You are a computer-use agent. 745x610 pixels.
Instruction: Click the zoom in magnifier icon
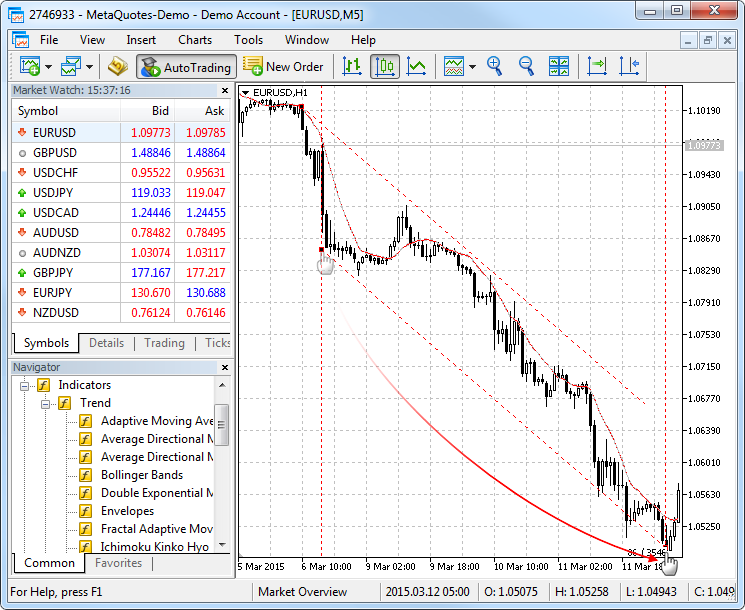[494, 66]
